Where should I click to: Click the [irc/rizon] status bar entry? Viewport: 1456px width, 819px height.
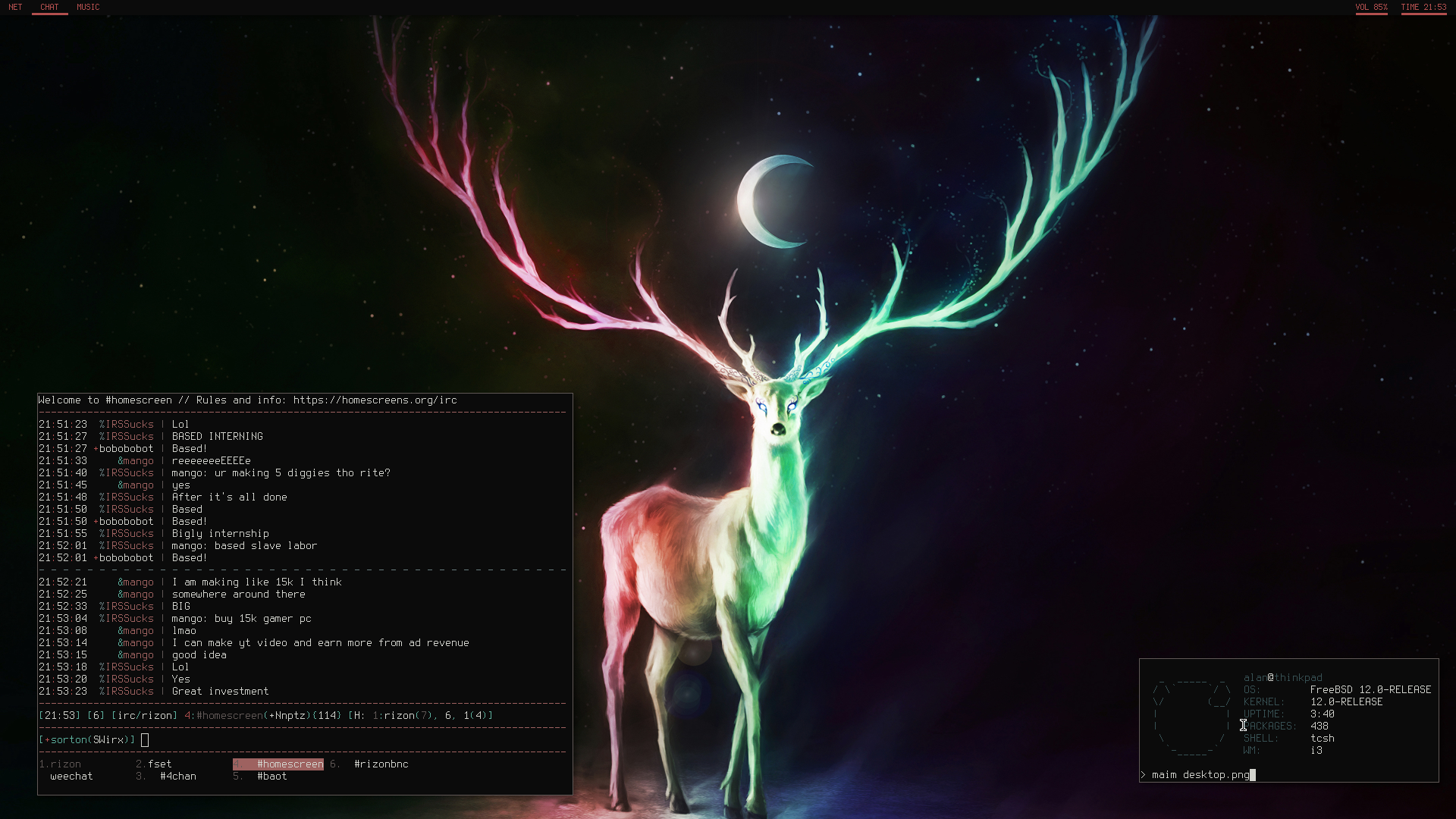(x=144, y=715)
